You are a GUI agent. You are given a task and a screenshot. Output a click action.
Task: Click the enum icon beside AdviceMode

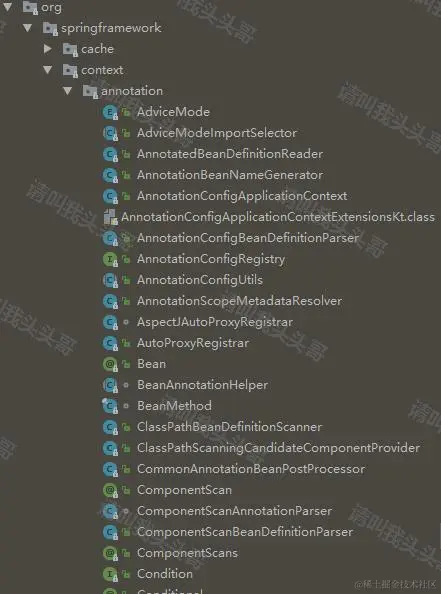point(110,112)
